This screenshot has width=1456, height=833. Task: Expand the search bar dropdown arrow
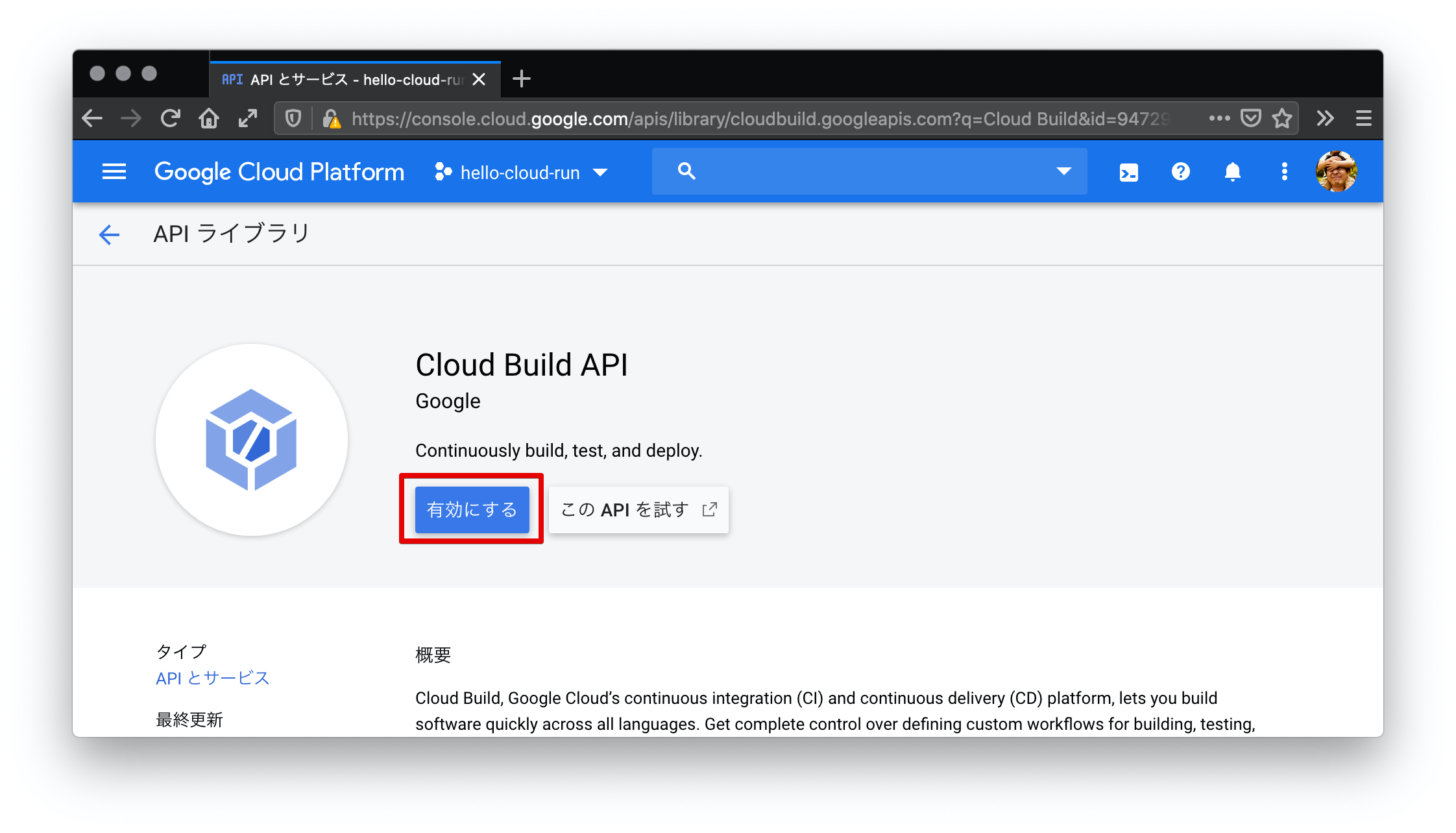tap(1063, 171)
